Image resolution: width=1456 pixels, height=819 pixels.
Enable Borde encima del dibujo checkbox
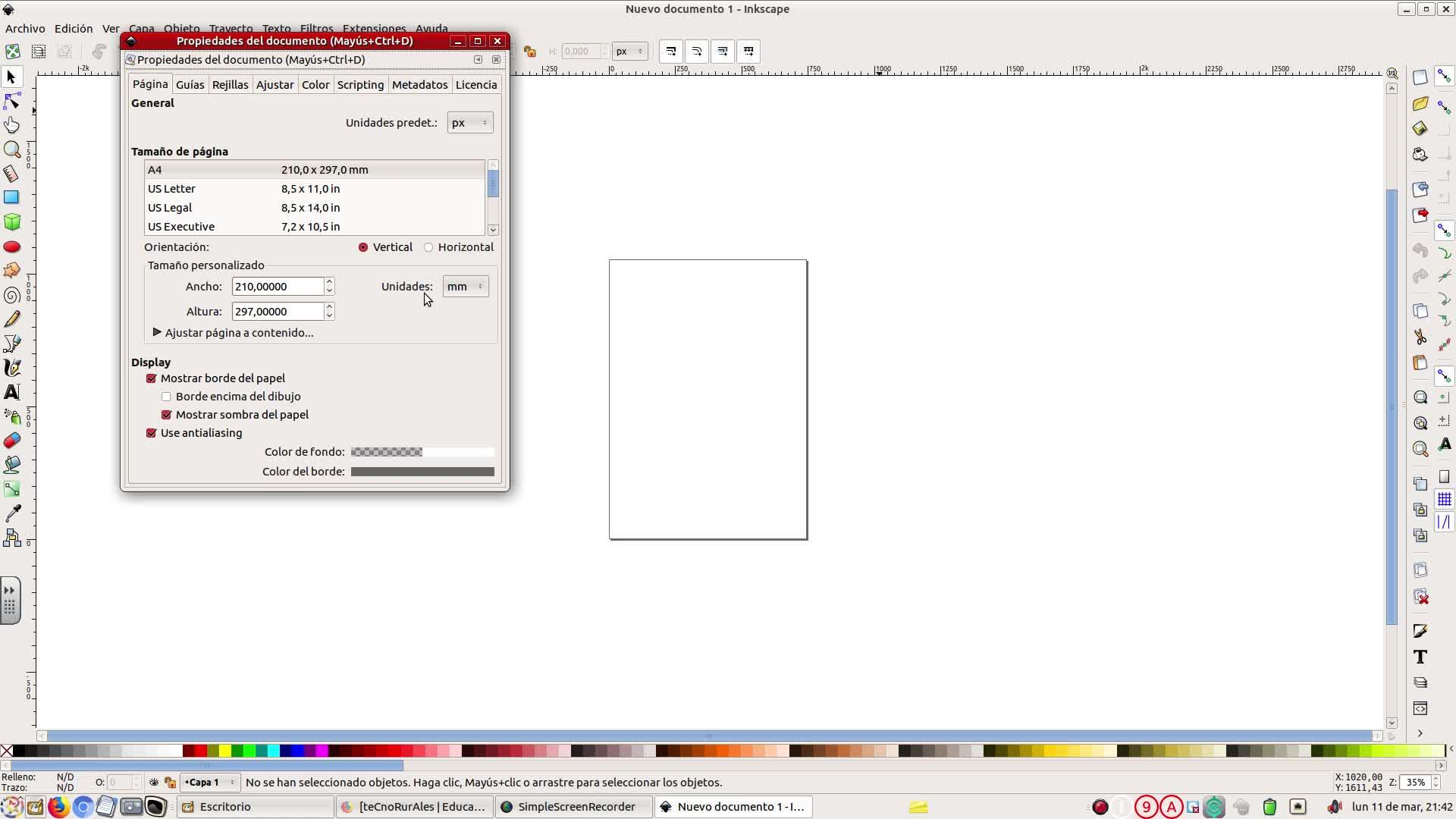click(166, 397)
